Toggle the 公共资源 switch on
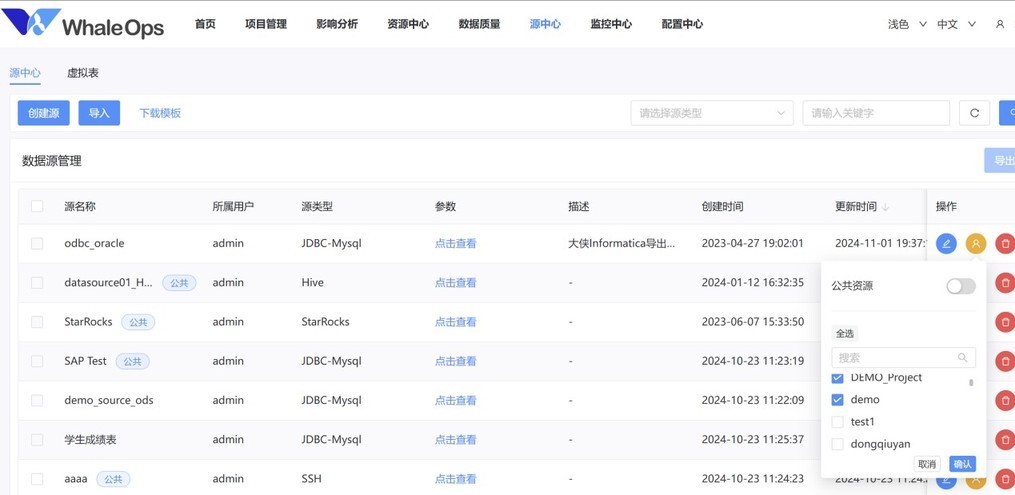1015x495 pixels. click(x=960, y=286)
